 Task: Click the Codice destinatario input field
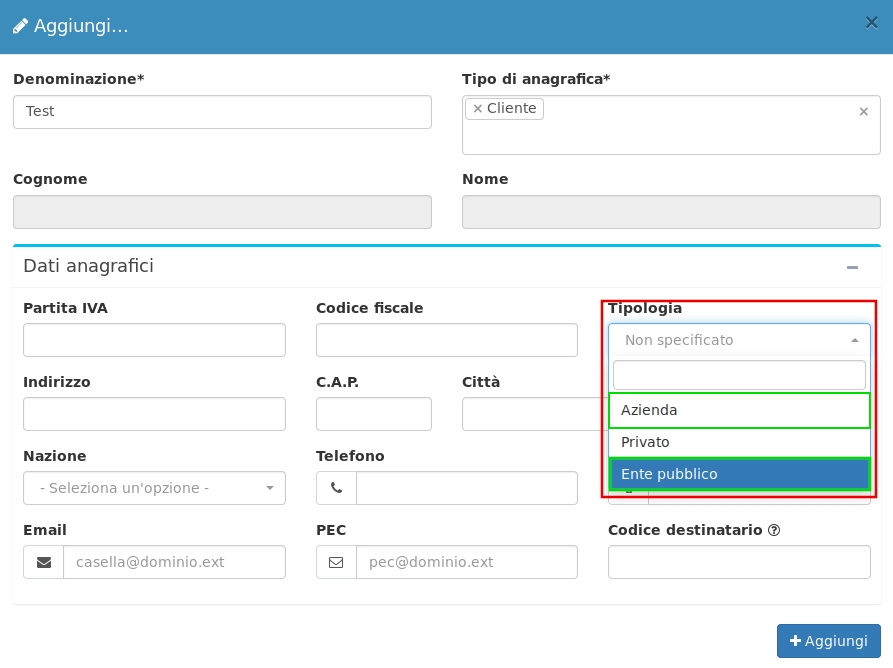click(x=738, y=562)
